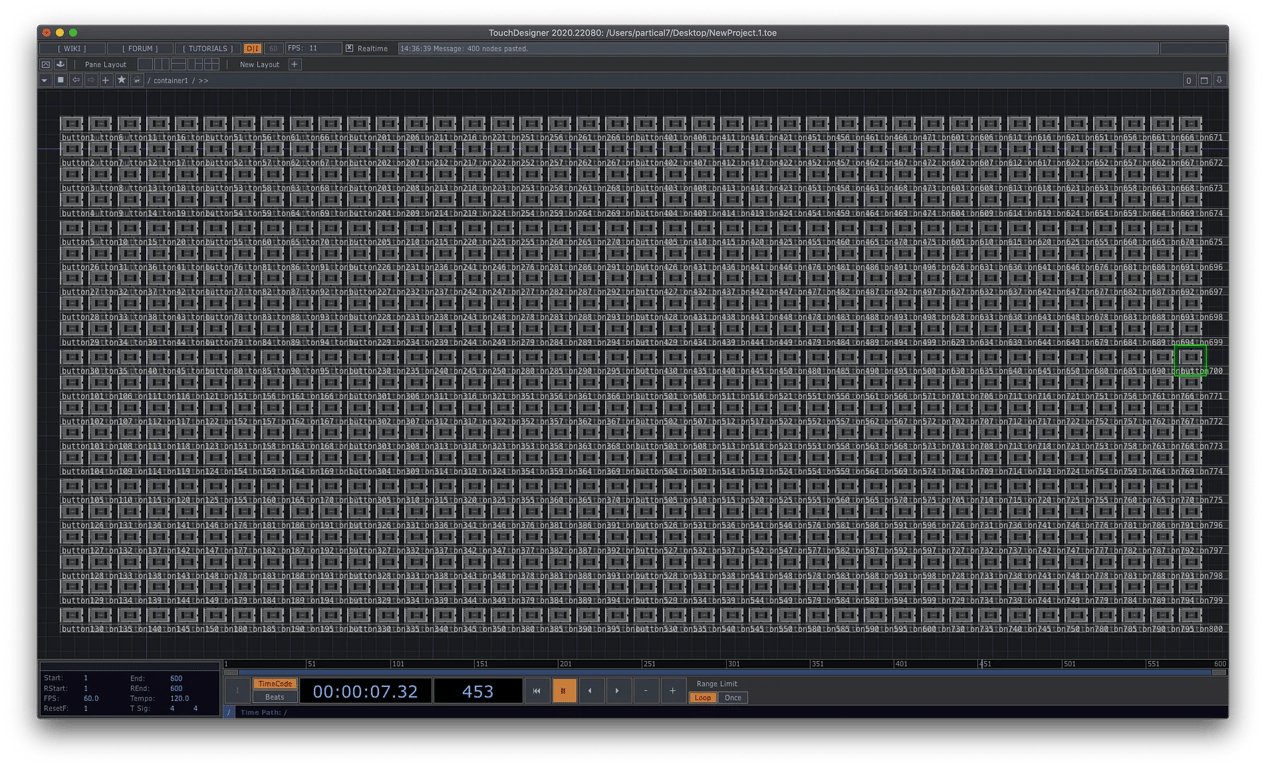Select the three-pane layout icon
The width and height of the screenshot is (1266, 768).
tap(196, 64)
